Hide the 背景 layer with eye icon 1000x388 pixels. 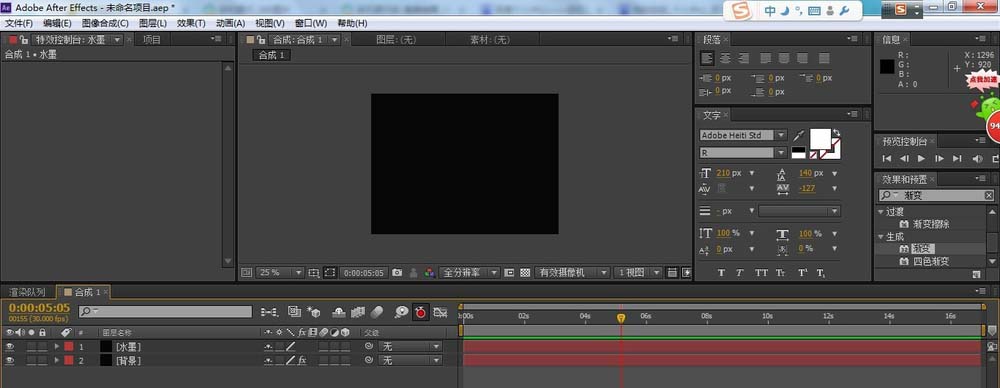[10, 361]
